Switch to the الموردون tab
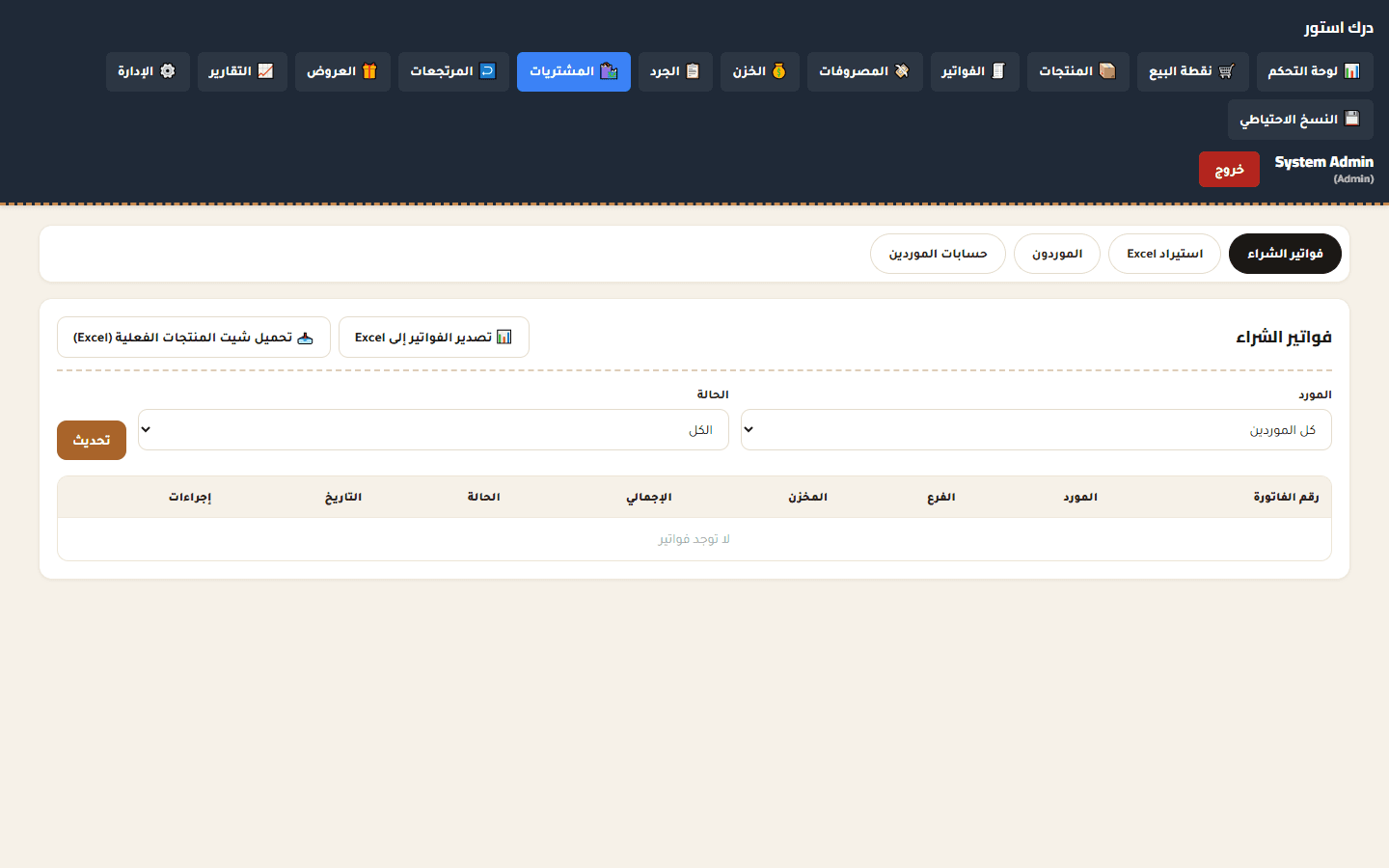 click(x=1057, y=254)
